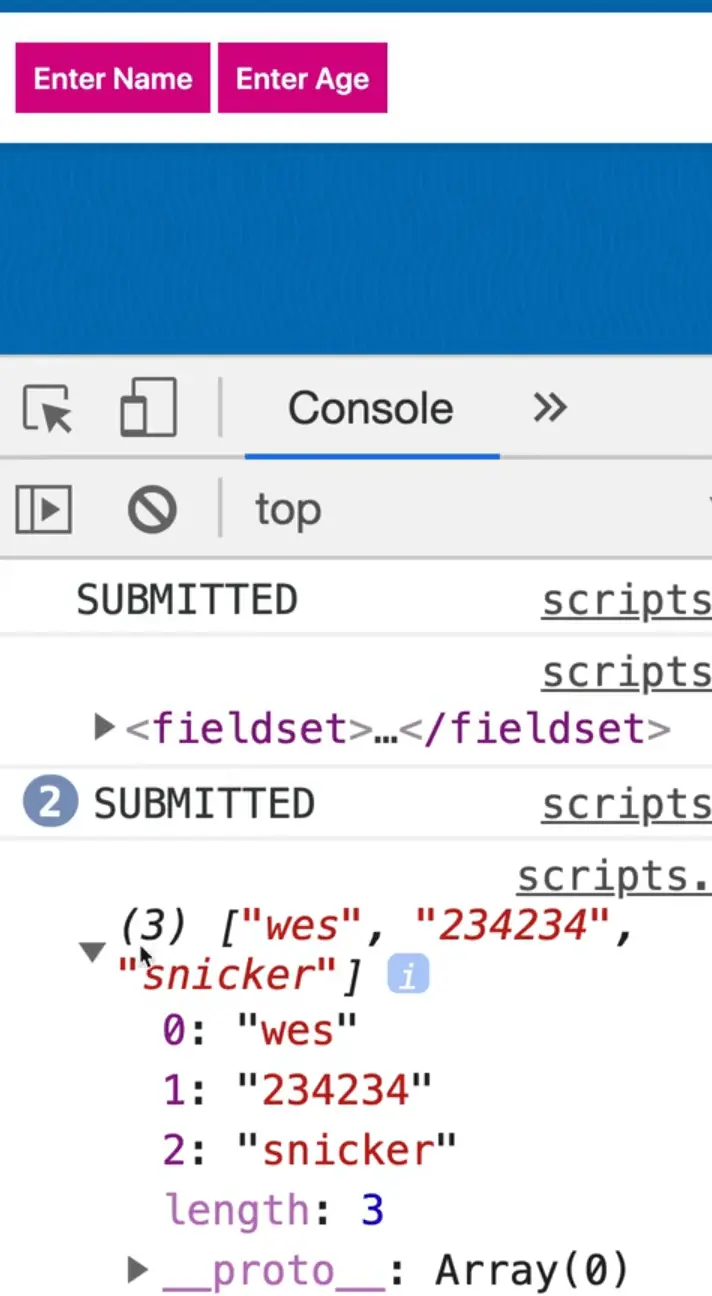
Task: Click the blue info icon beside the array
Action: pos(408,975)
